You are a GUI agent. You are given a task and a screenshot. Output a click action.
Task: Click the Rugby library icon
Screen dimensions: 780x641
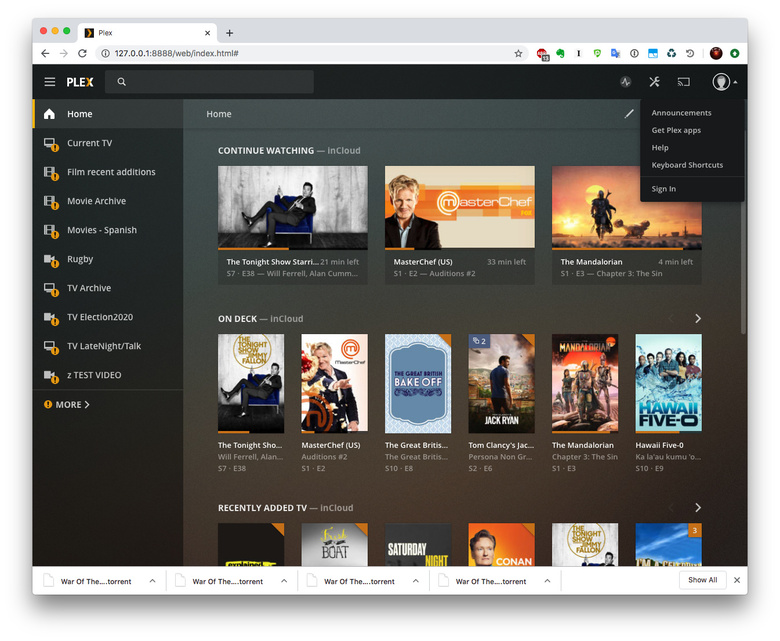(51, 260)
